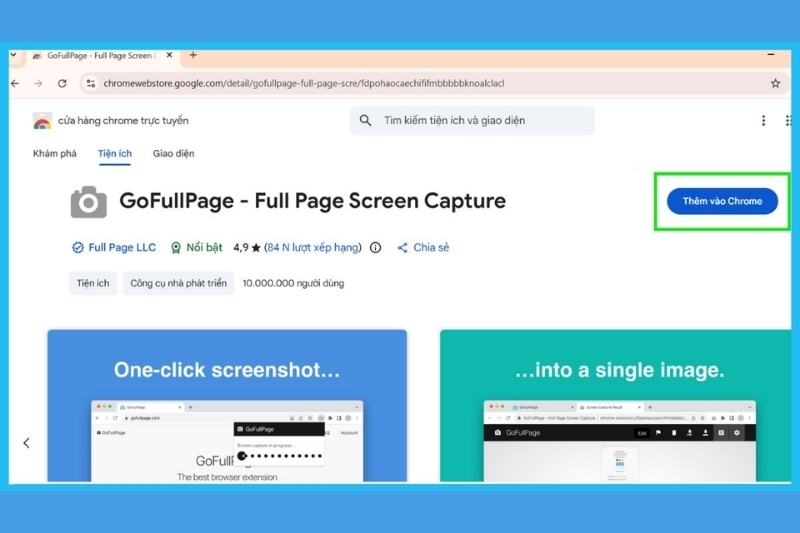Image resolution: width=800 pixels, height=533 pixels.
Task: Open a new tab with plus button
Action: (193, 55)
